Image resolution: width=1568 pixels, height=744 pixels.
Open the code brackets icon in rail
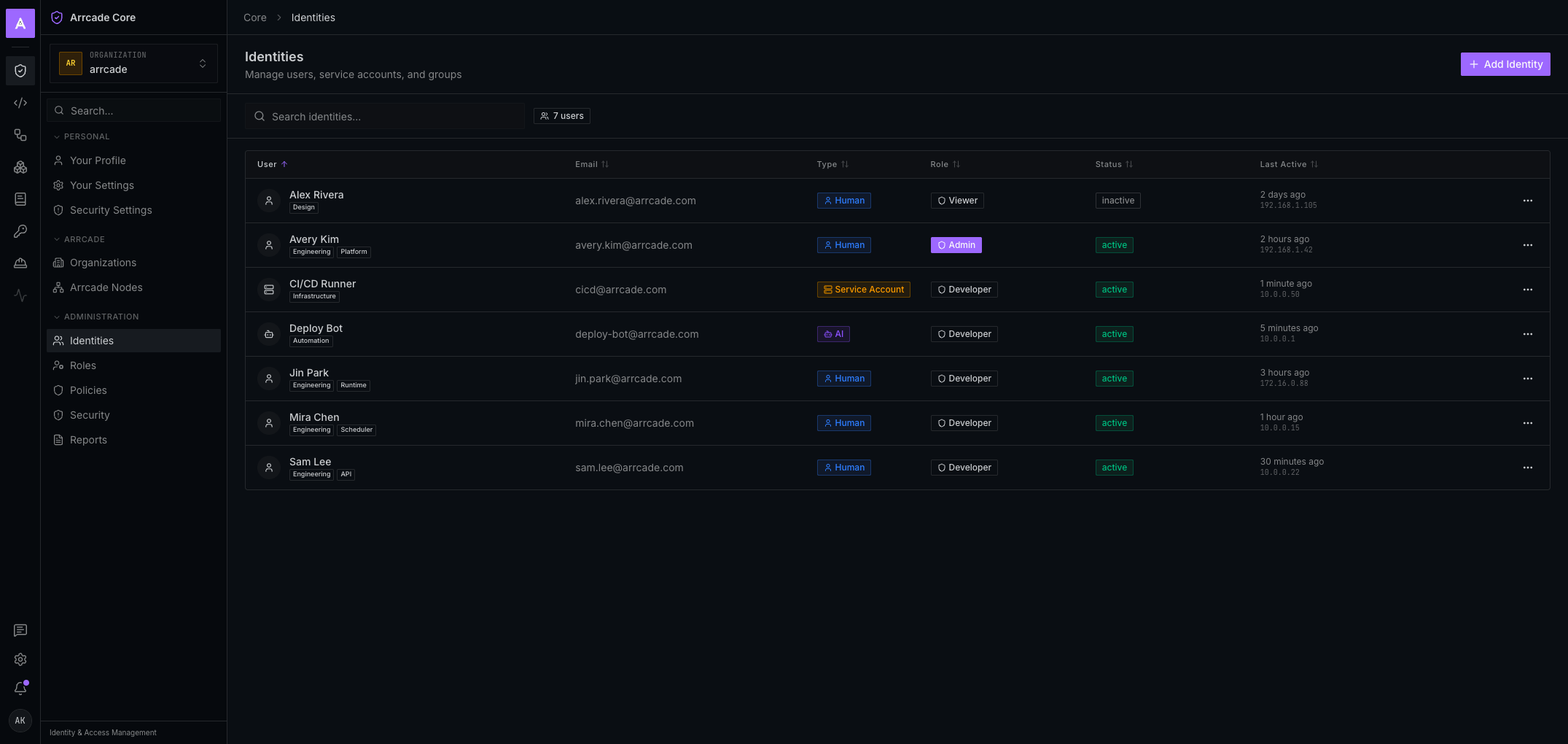(x=20, y=103)
